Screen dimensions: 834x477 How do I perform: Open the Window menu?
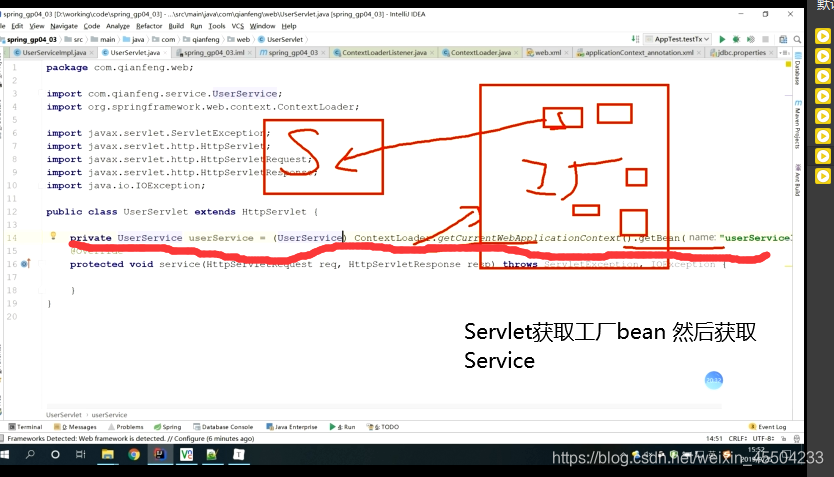pos(263,26)
